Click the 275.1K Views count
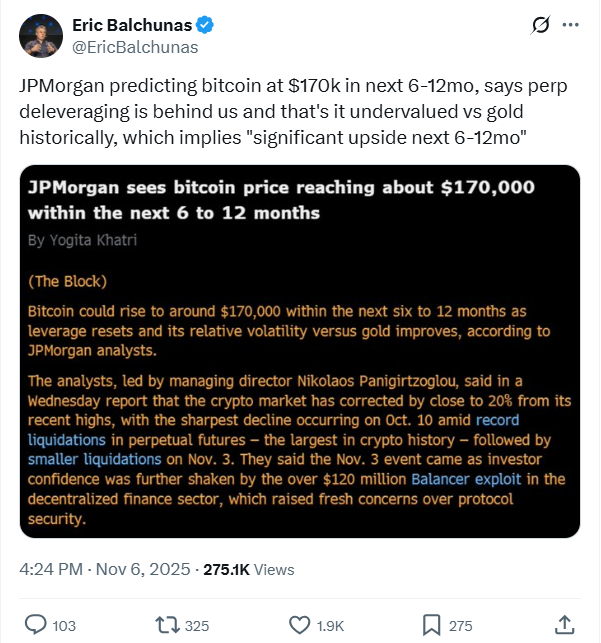 coord(249,569)
